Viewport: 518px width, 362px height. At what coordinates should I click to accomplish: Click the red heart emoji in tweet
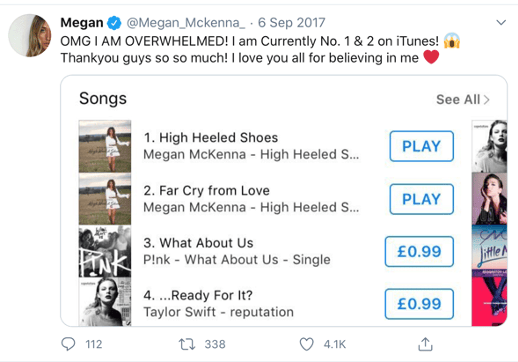431,57
